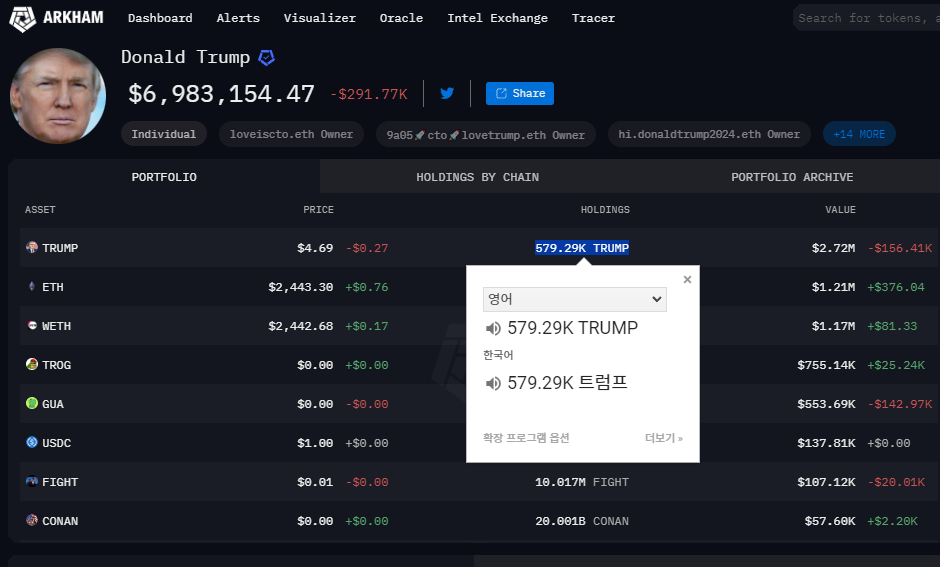Open the 영어 language dropdown
The height and width of the screenshot is (567, 940).
coord(574,299)
